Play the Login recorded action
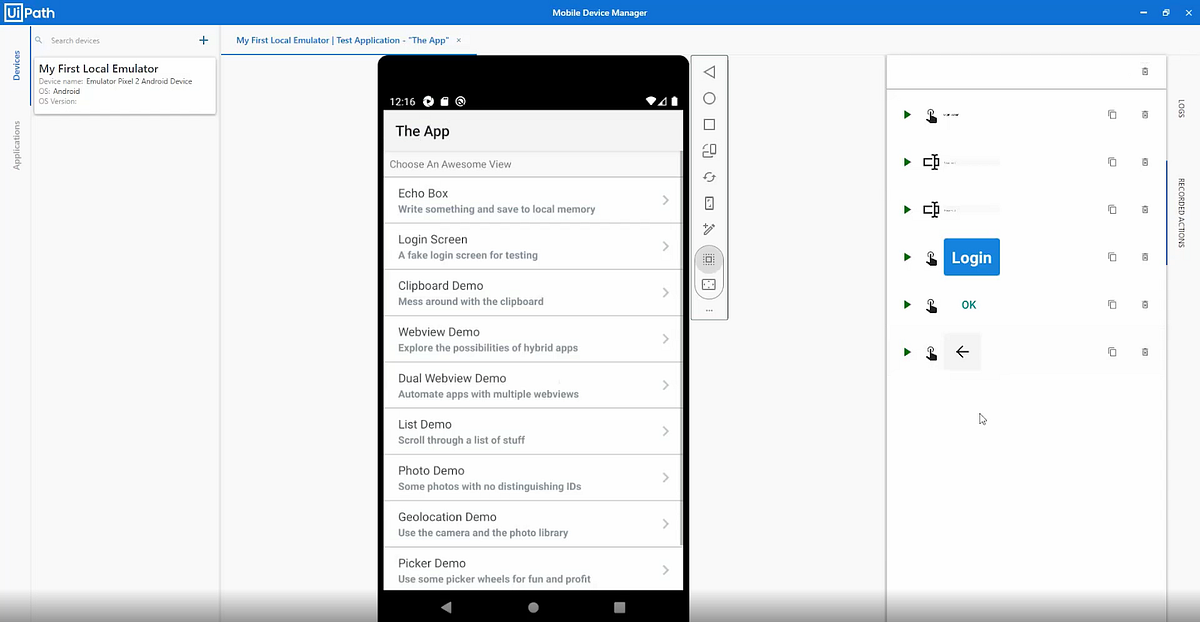Image resolution: width=1200 pixels, height=622 pixels. [907, 257]
